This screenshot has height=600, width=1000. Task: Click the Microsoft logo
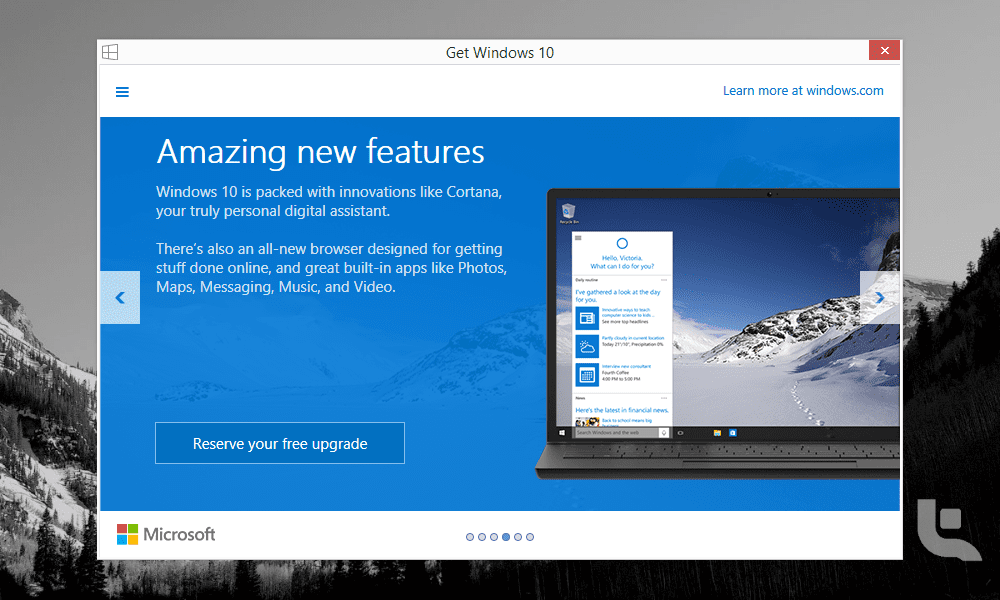point(166,534)
